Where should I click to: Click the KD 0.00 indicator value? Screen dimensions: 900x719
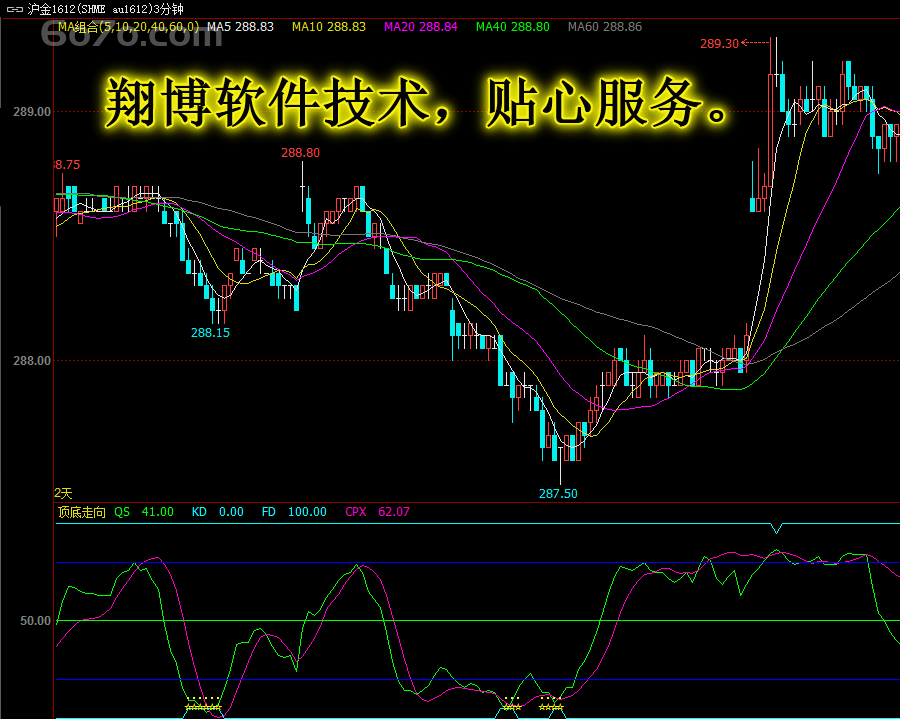(x=218, y=512)
